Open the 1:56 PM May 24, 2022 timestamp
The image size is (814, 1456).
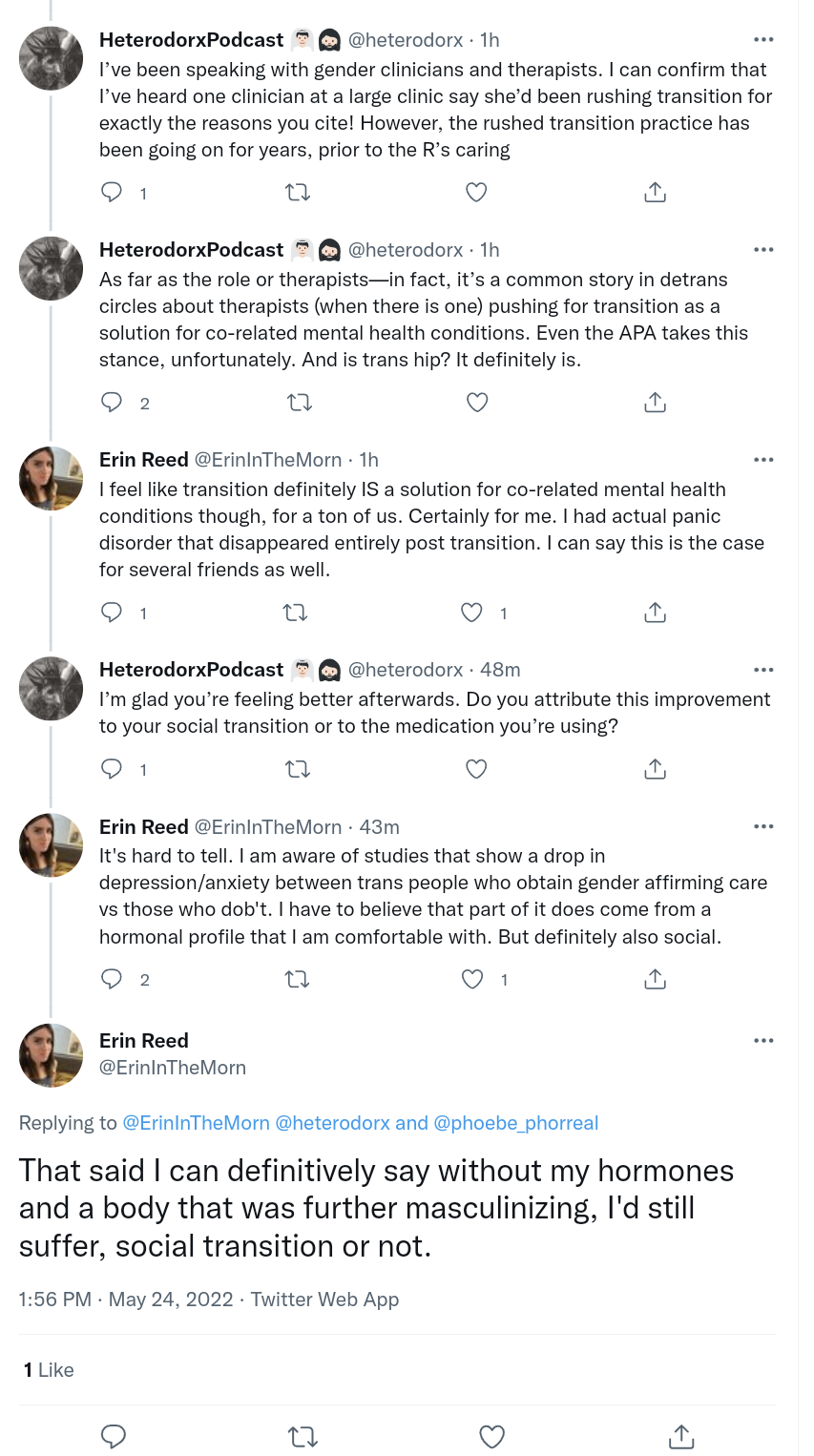click(x=126, y=1300)
